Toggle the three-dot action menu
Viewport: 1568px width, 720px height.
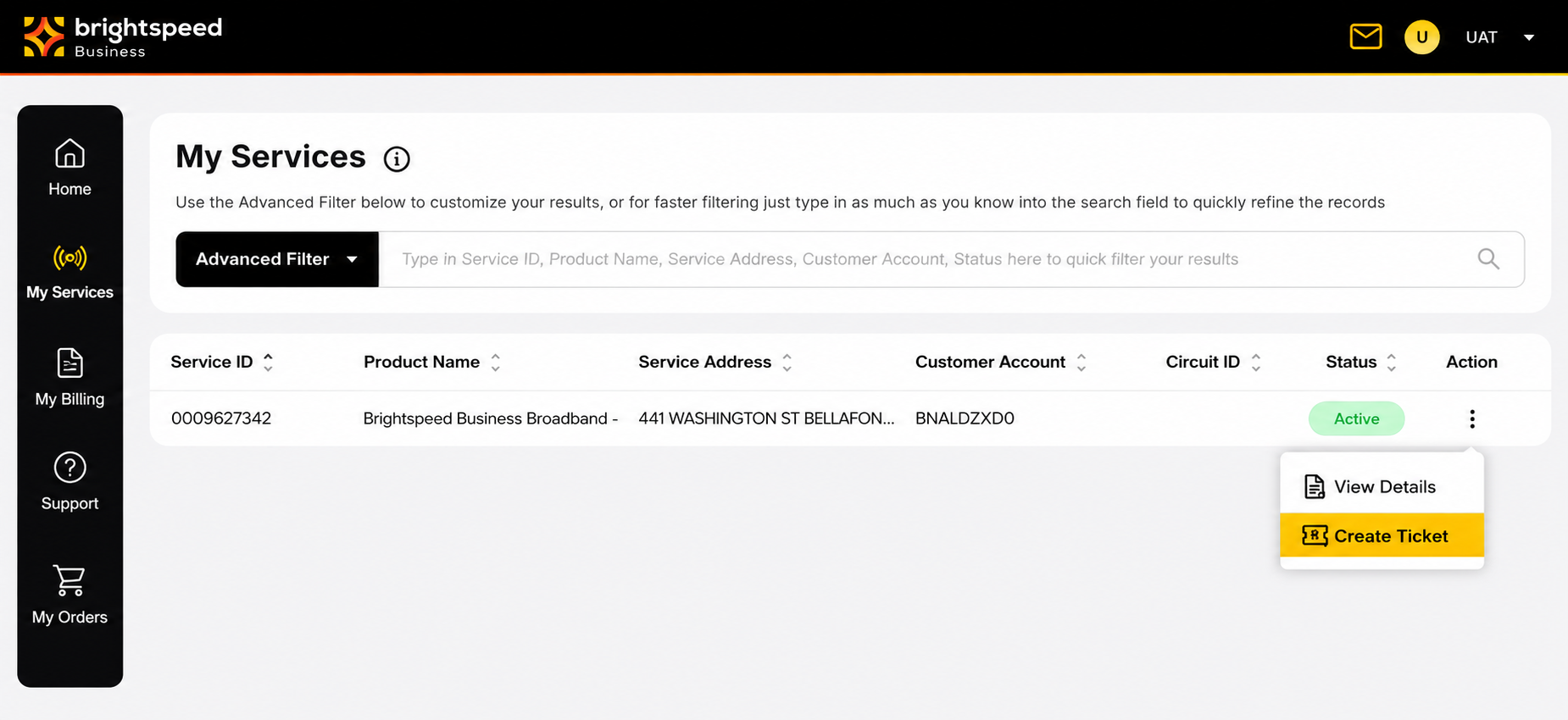(1472, 418)
